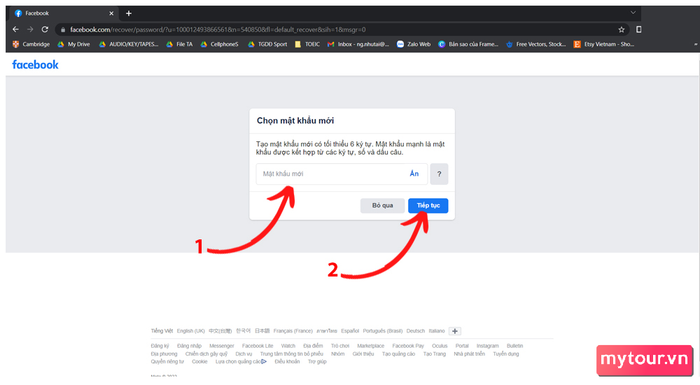Screen dimensions: 700x385
Task: Open the Watch footer link
Action: click(x=288, y=346)
